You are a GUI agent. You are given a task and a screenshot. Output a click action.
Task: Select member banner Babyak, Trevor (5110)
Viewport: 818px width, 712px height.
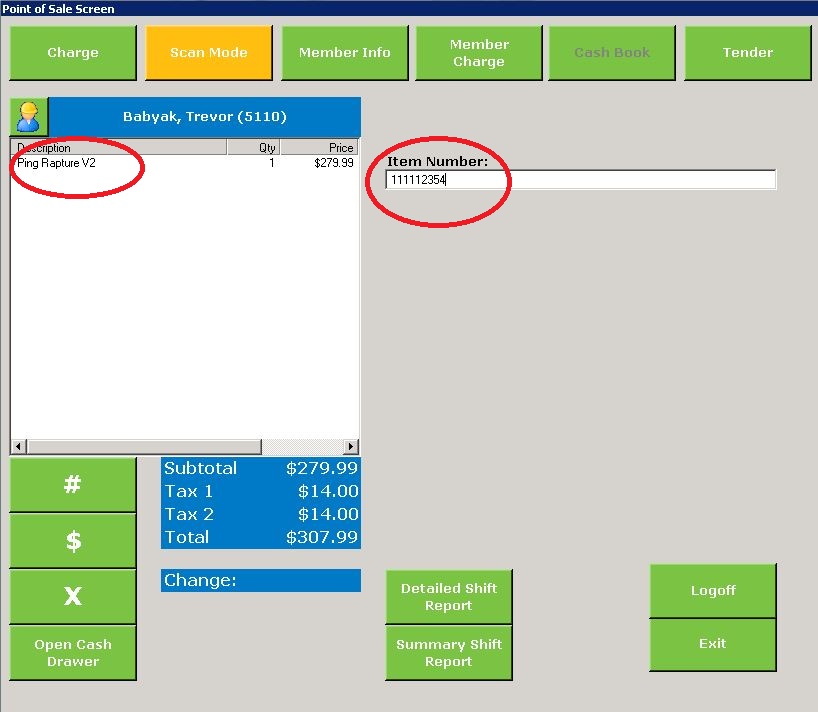[x=204, y=117]
